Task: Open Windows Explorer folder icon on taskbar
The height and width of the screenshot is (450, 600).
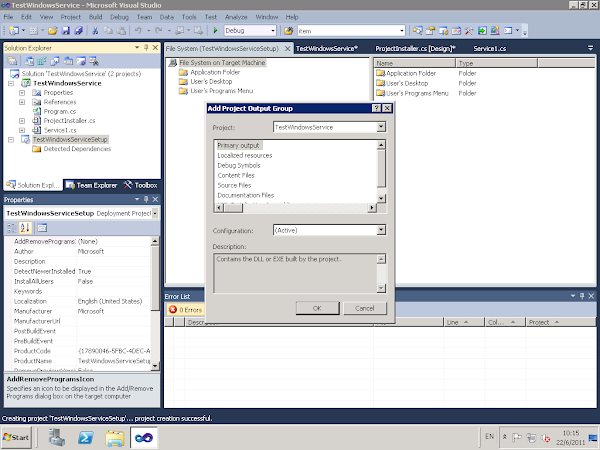Action: pos(115,437)
